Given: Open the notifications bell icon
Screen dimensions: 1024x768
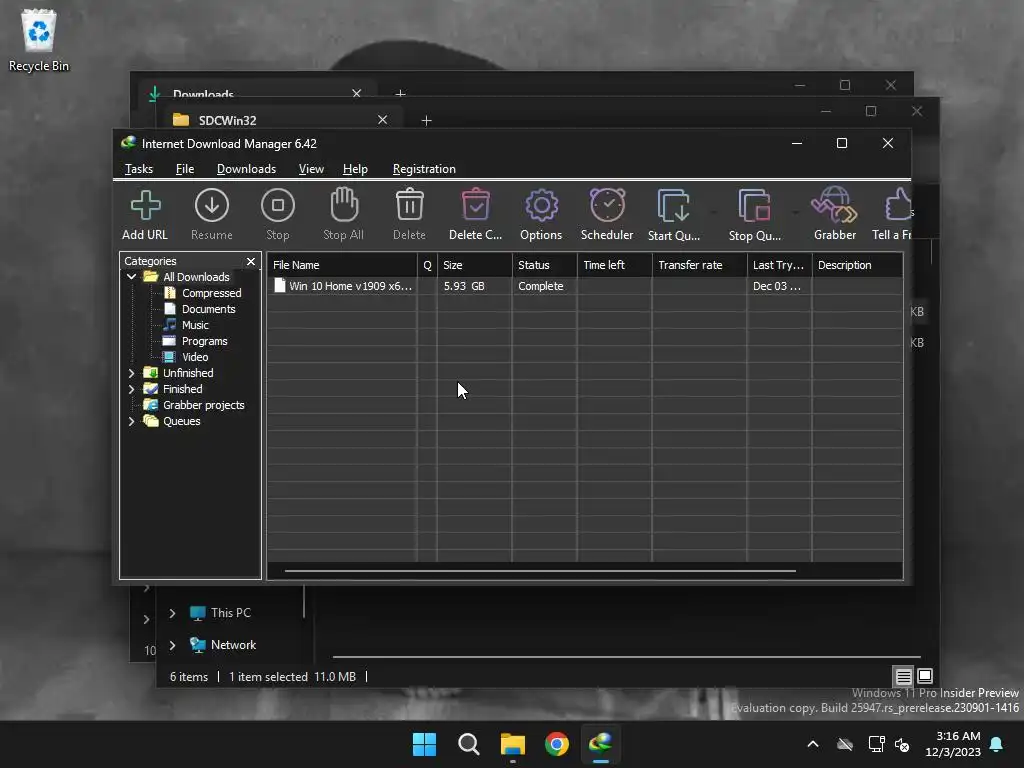Looking at the screenshot, I should click(x=997, y=744).
